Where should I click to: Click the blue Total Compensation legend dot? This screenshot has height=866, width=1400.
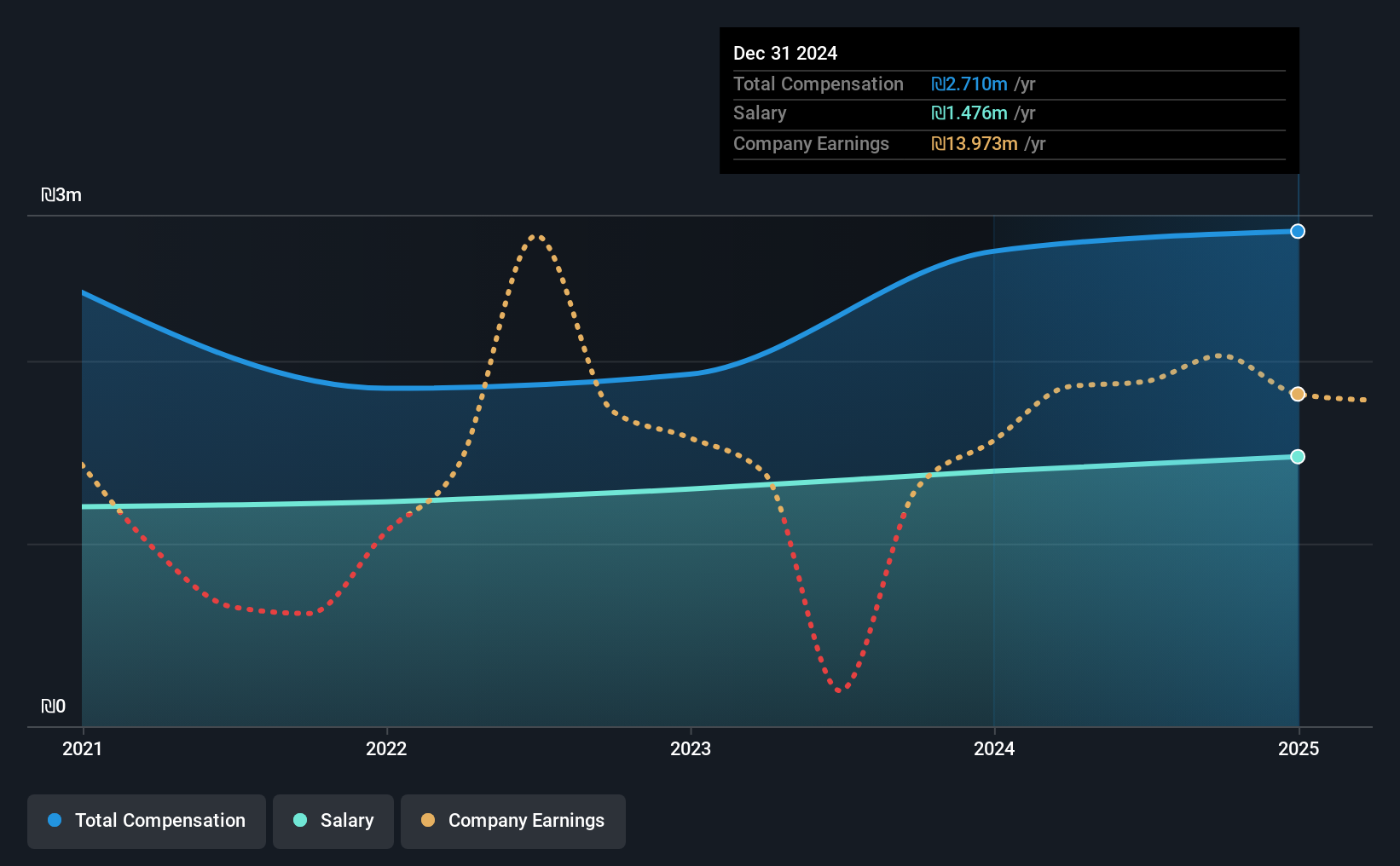pyautogui.click(x=55, y=820)
